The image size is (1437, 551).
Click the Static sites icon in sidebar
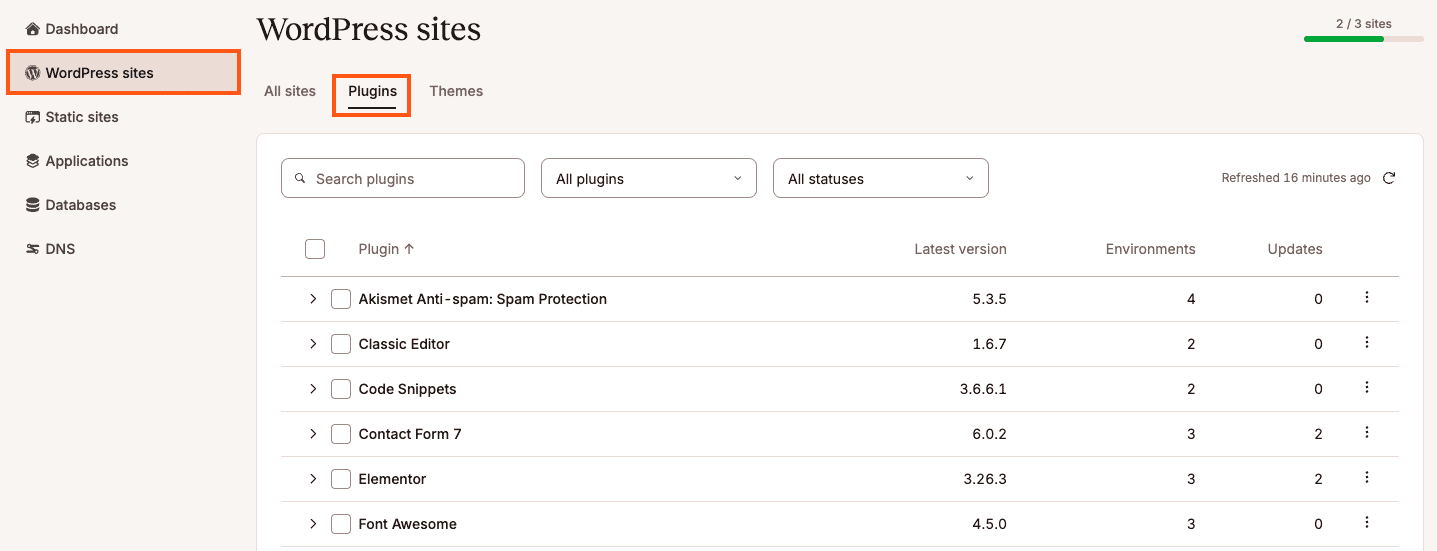32,117
